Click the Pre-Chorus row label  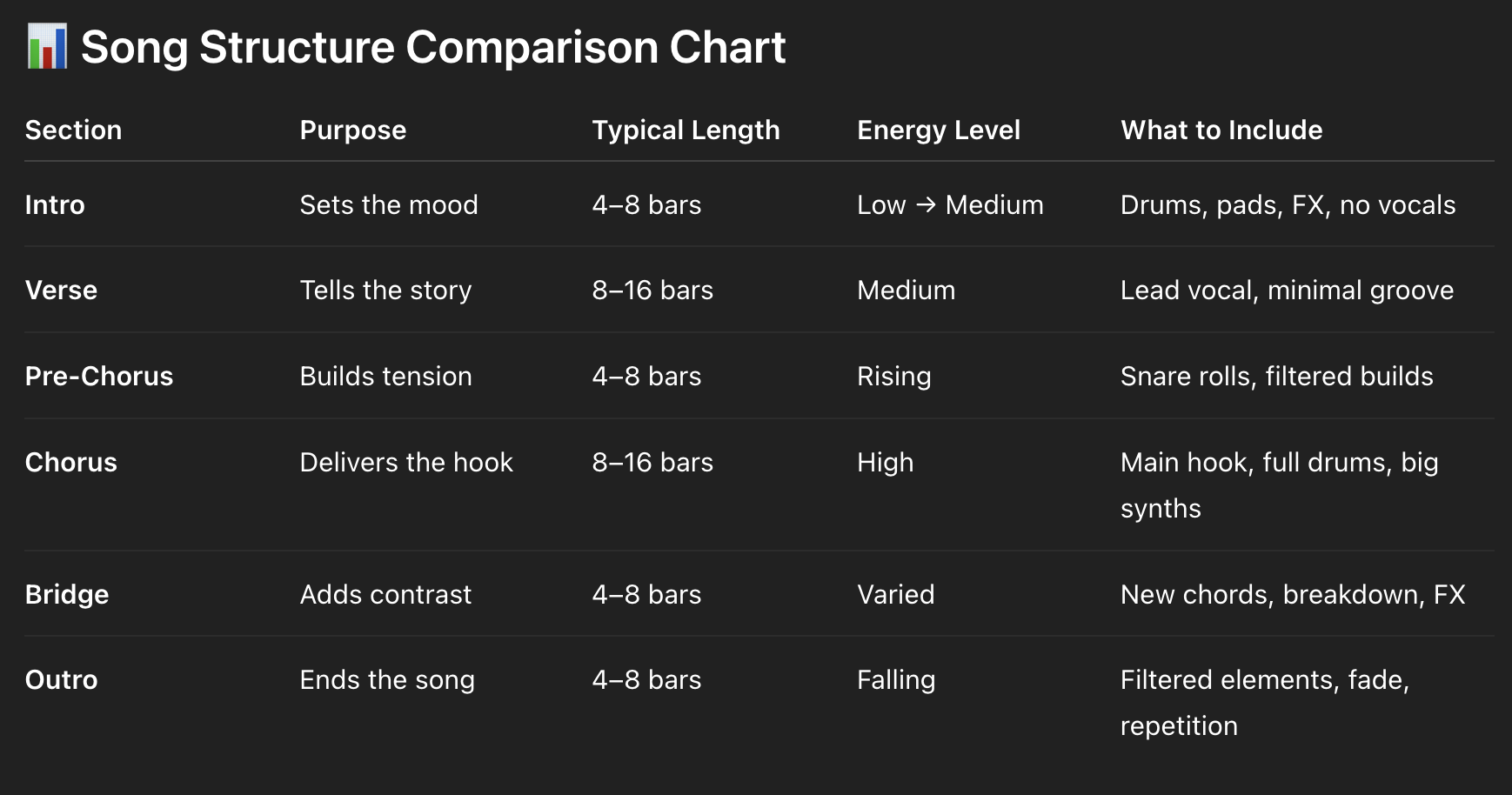[99, 377]
